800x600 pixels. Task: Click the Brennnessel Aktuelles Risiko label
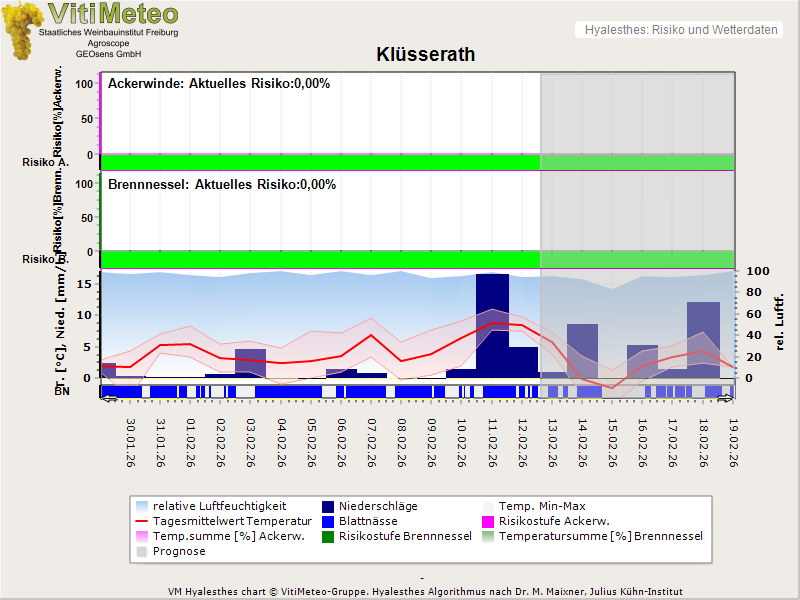[221, 185]
